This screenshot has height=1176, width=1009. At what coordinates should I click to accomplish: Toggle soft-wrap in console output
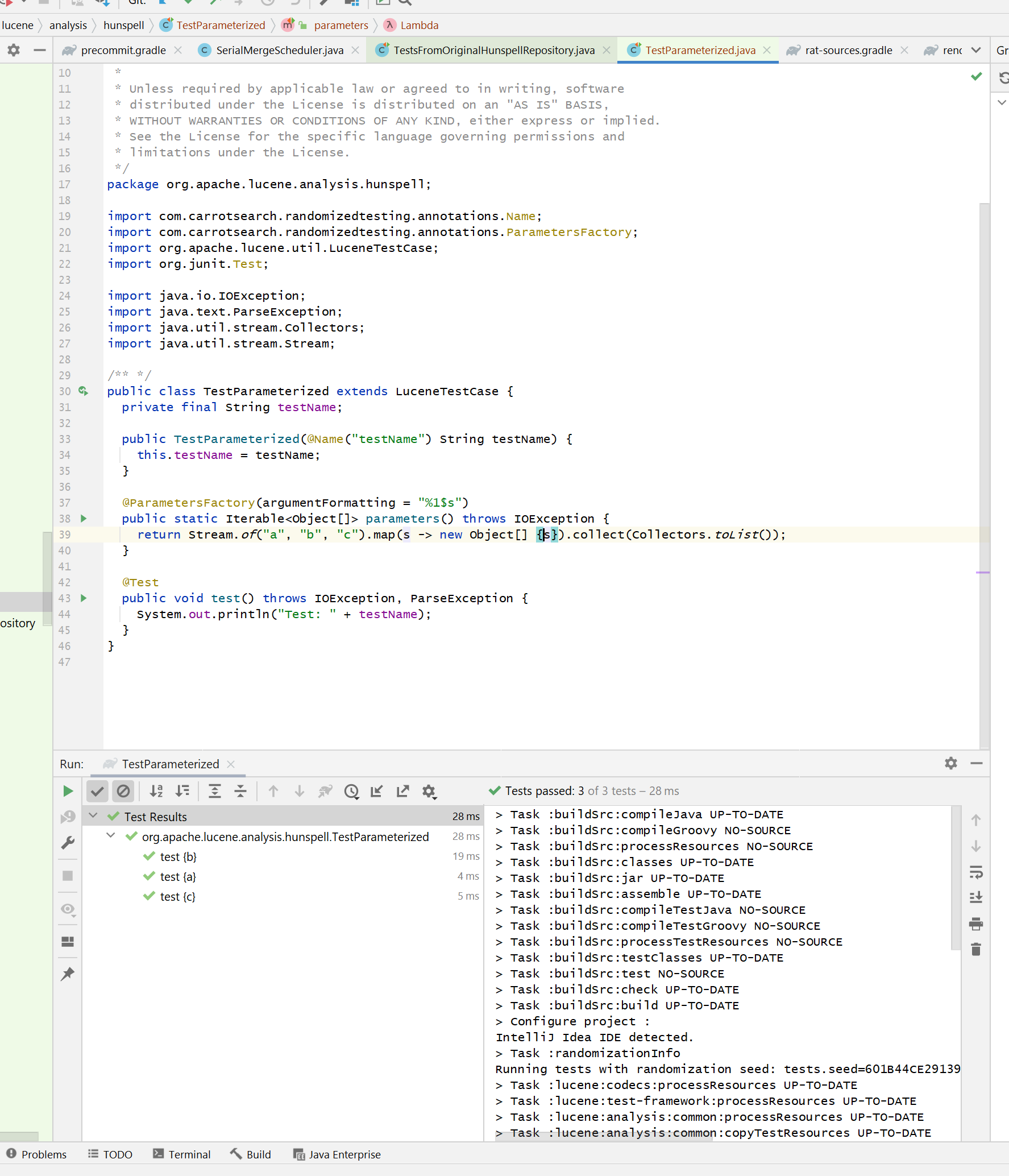[976, 872]
